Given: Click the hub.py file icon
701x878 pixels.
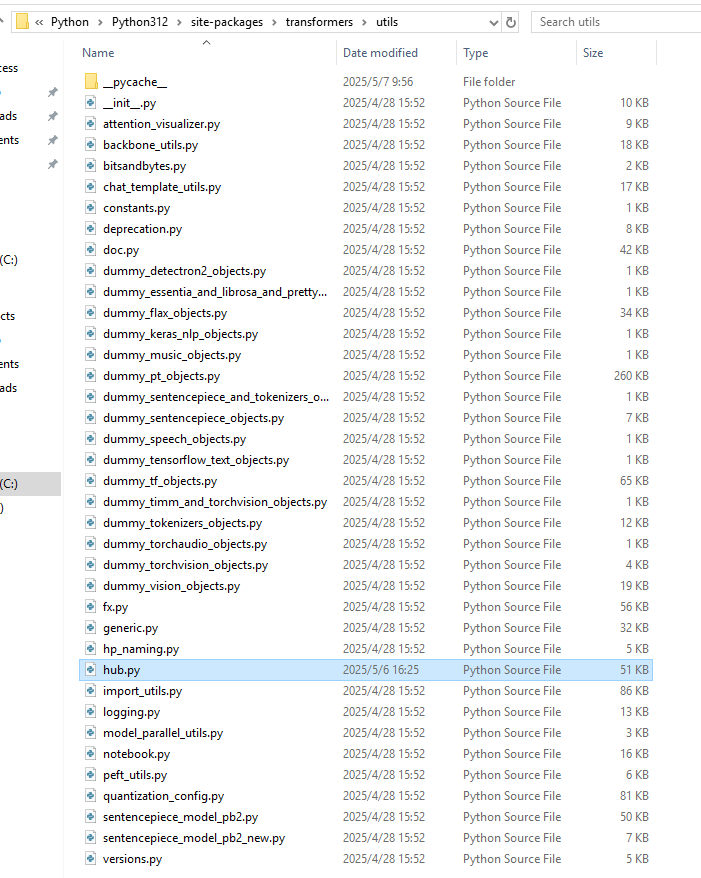Looking at the screenshot, I should point(91,670).
